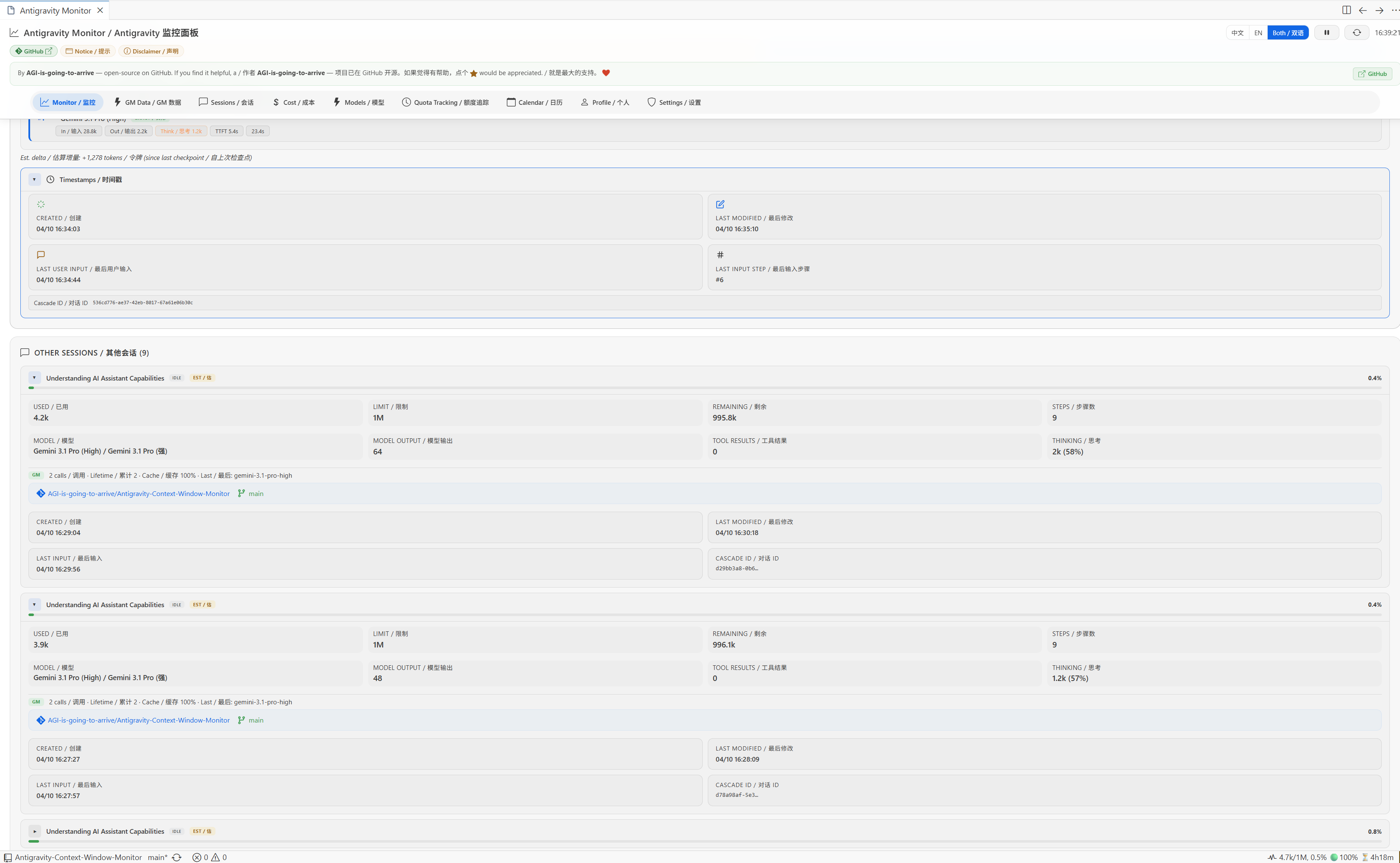The width and height of the screenshot is (1400, 863).
Task: Expand third session showing 0.8%
Action: tap(34, 831)
